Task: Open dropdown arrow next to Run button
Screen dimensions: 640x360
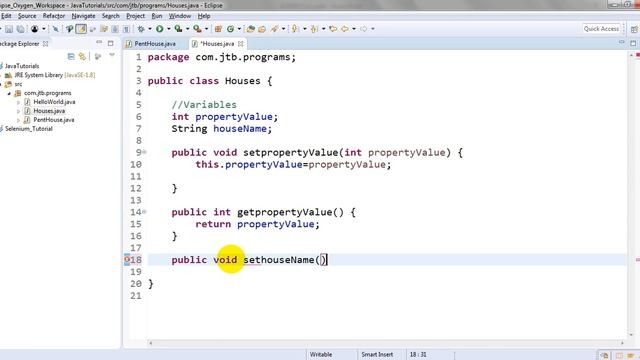Action: click(x=168, y=29)
